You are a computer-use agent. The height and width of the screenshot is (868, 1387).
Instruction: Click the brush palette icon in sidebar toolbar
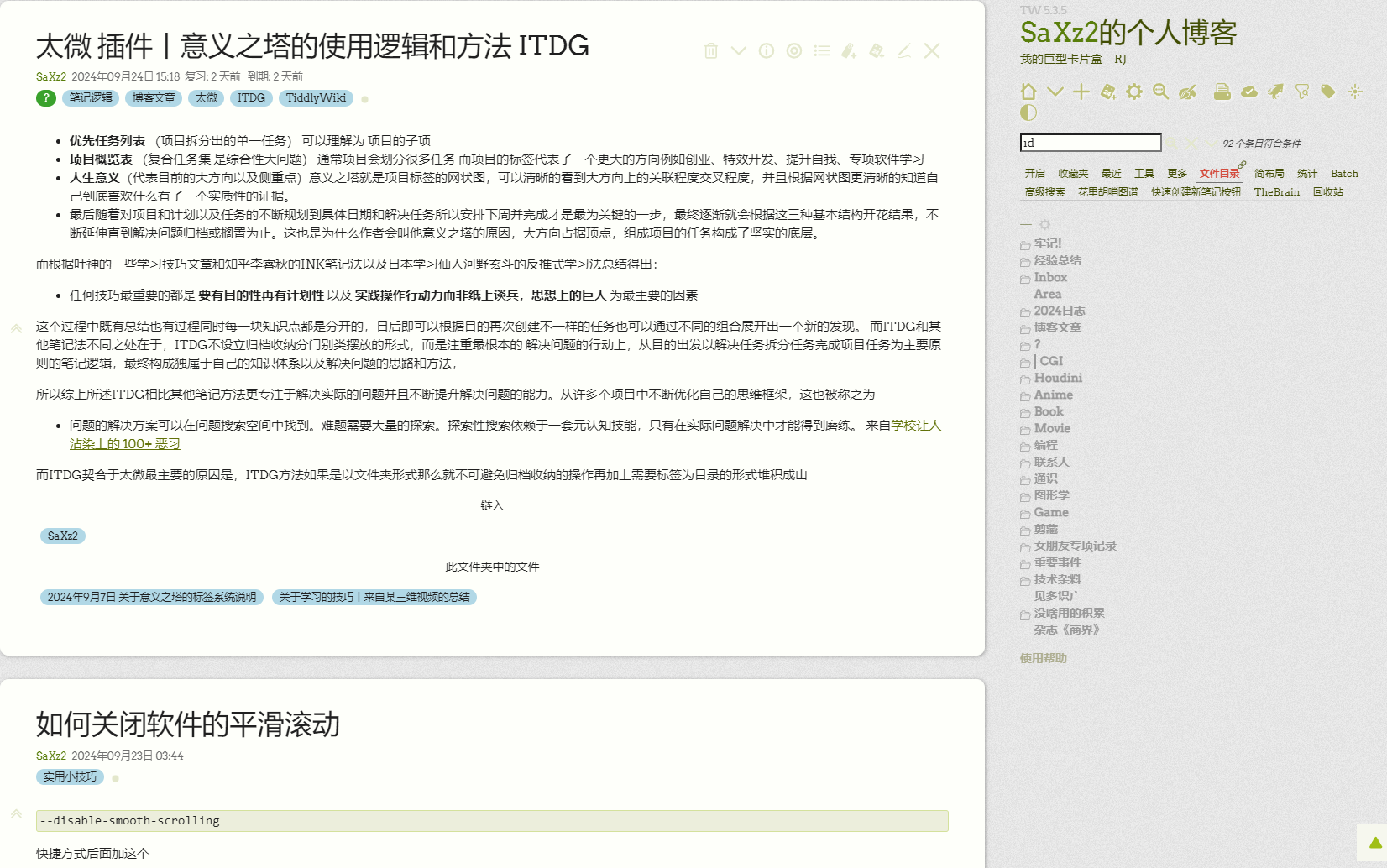(1187, 92)
